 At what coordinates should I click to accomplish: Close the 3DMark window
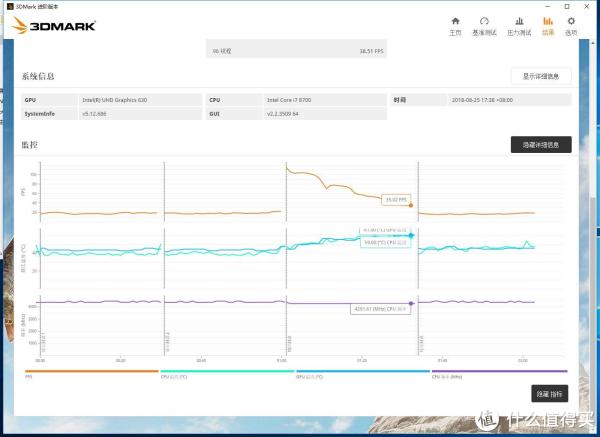pos(587,7)
